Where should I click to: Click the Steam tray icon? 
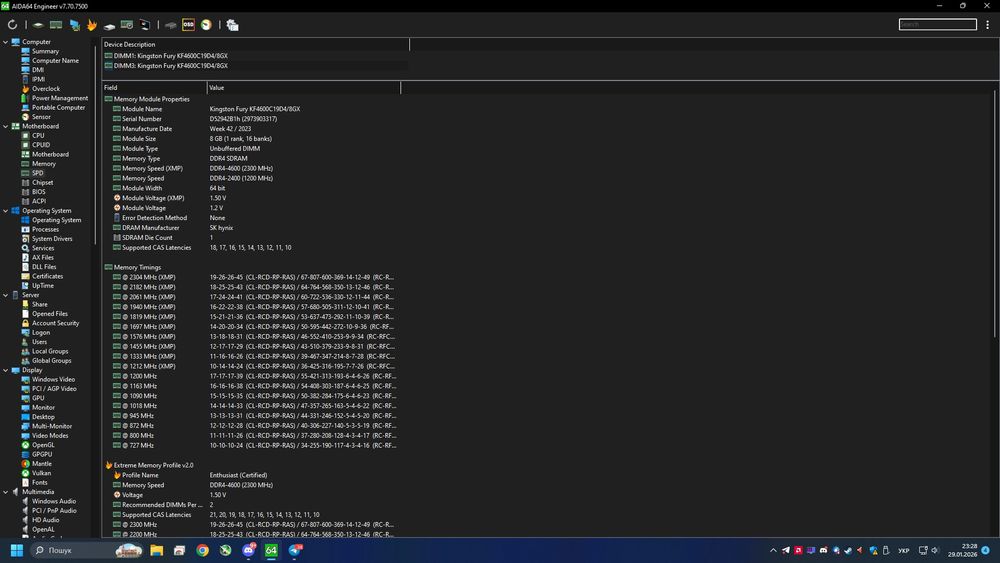click(848, 550)
